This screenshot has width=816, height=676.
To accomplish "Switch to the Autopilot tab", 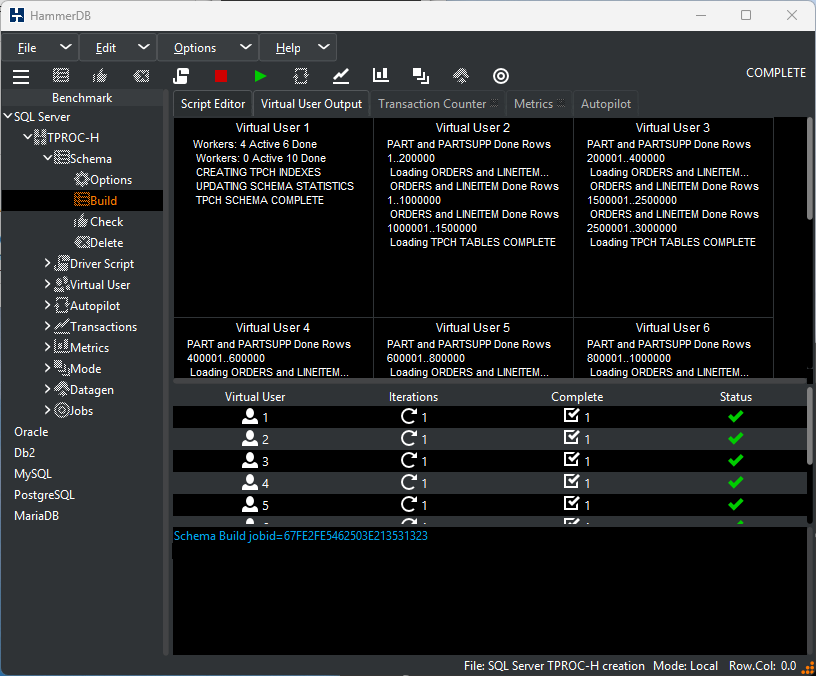I will click(606, 104).
